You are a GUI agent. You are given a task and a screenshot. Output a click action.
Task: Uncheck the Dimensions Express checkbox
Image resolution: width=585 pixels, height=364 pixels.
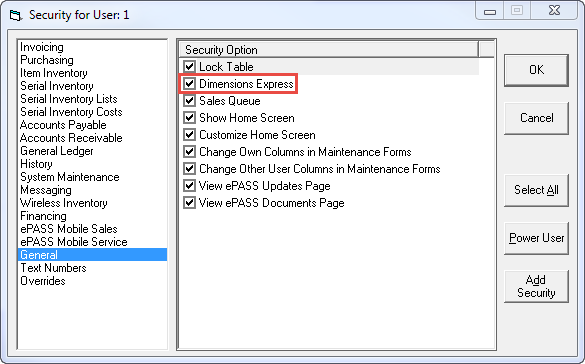click(x=190, y=84)
